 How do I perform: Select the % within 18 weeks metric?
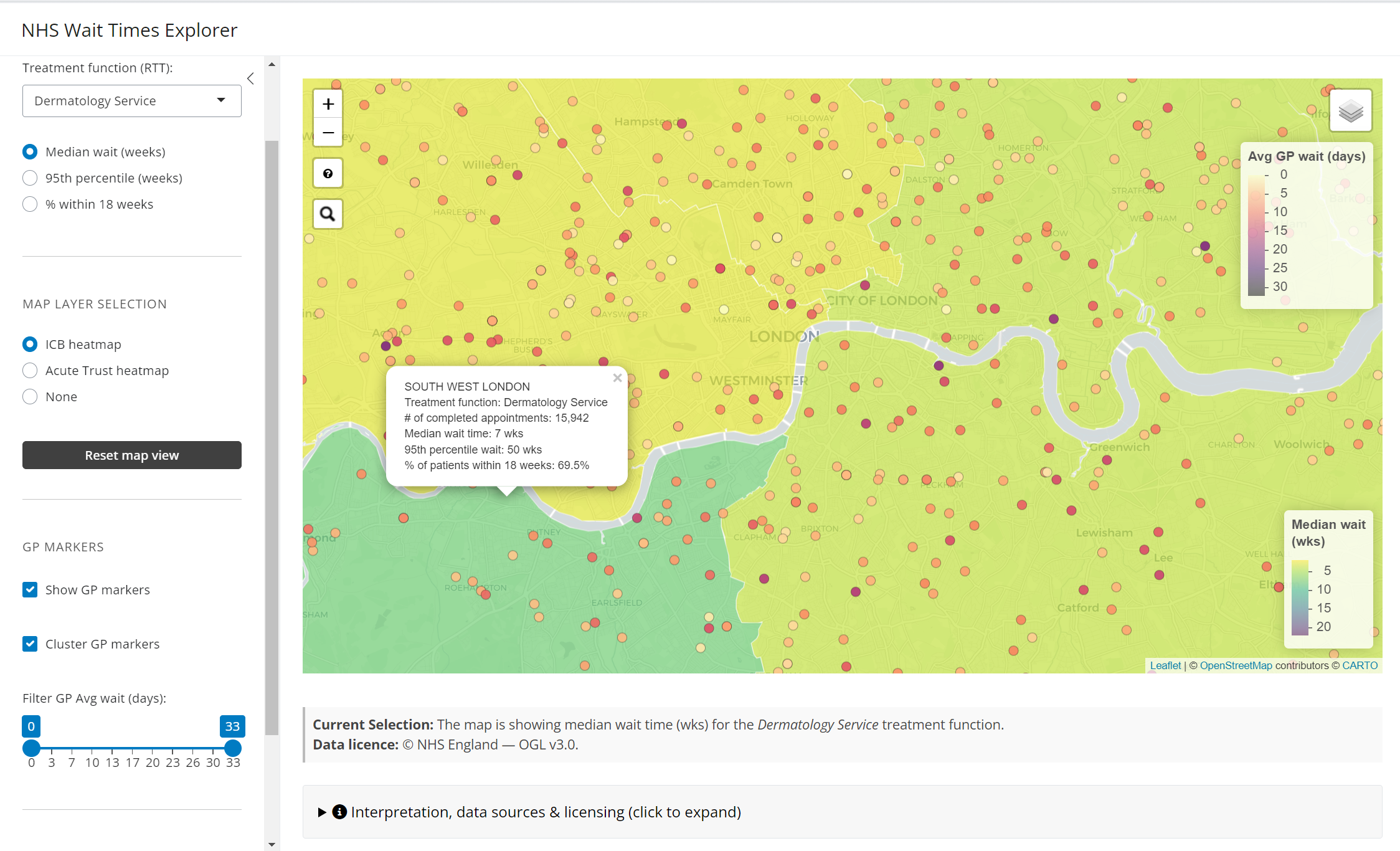pyautogui.click(x=30, y=204)
